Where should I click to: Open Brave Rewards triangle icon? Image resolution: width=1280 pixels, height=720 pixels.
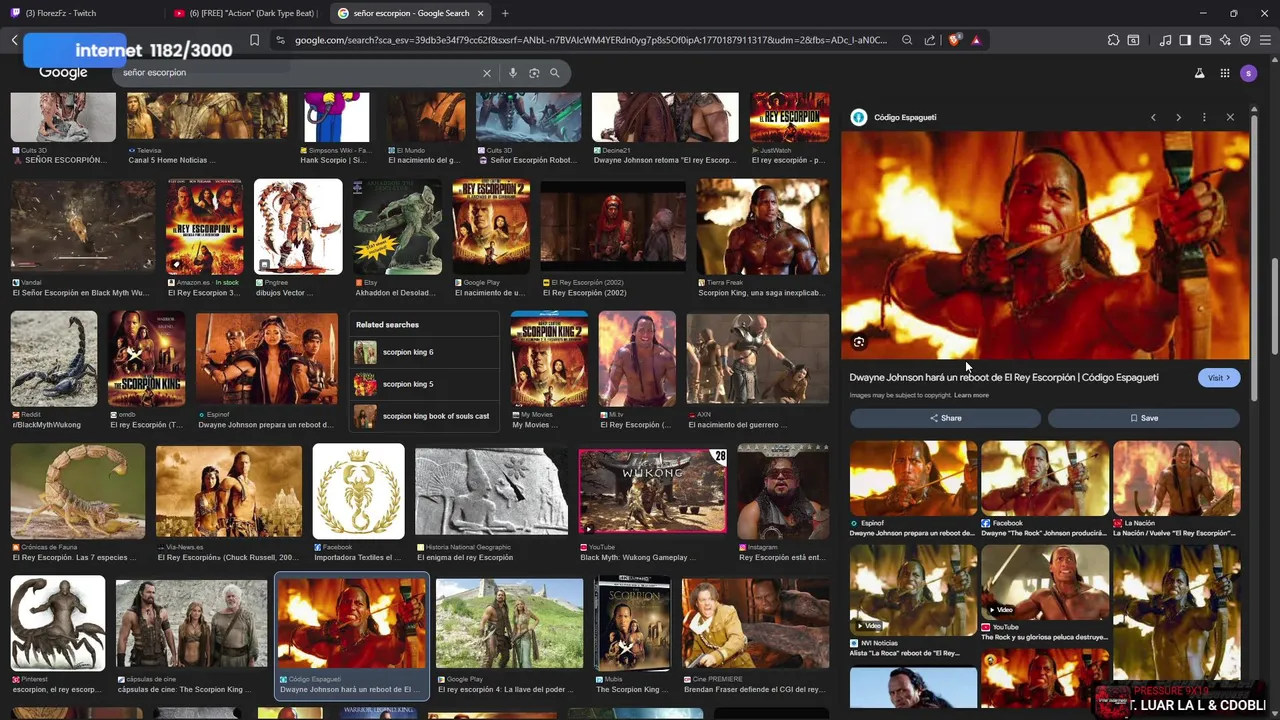pyautogui.click(x=976, y=40)
